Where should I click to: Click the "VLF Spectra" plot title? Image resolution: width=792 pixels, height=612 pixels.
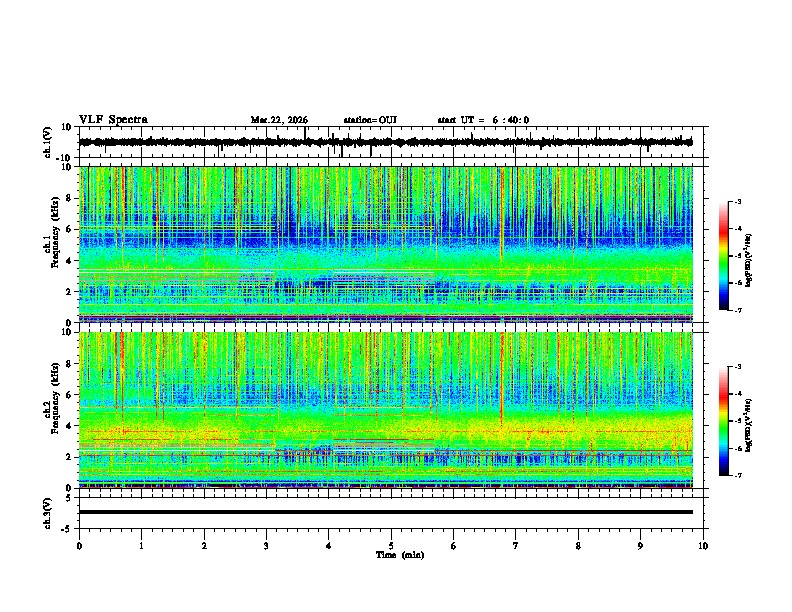click(113, 120)
